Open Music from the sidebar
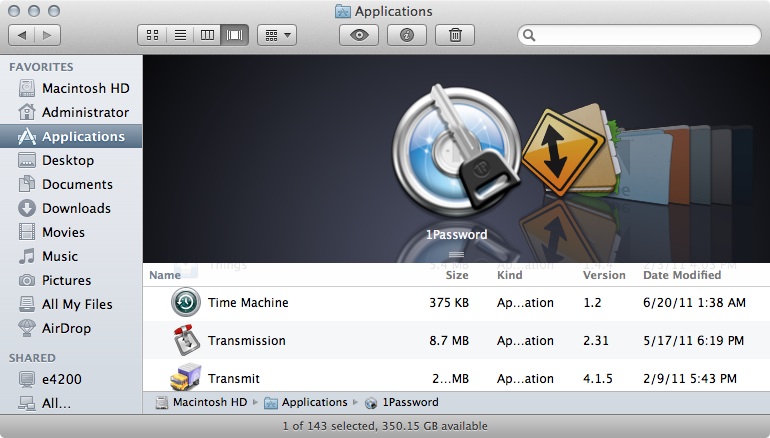This screenshot has width=770, height=438. pyautogui.click(x=71, y=256)
